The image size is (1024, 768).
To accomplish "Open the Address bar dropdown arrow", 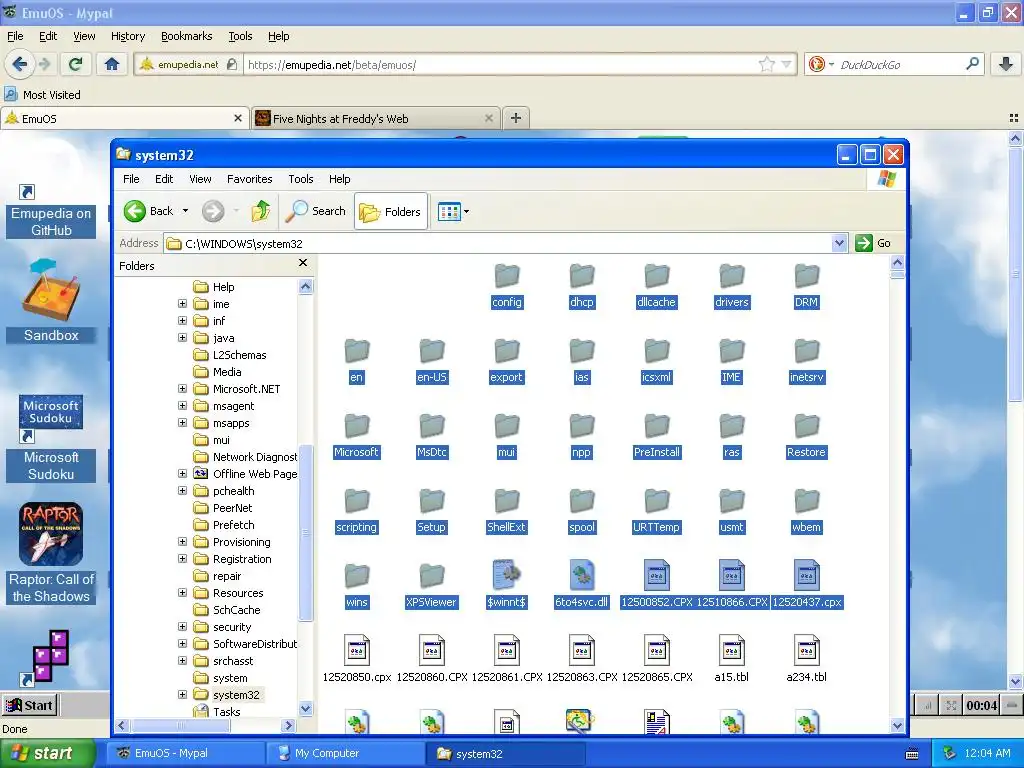I will 840,244.
